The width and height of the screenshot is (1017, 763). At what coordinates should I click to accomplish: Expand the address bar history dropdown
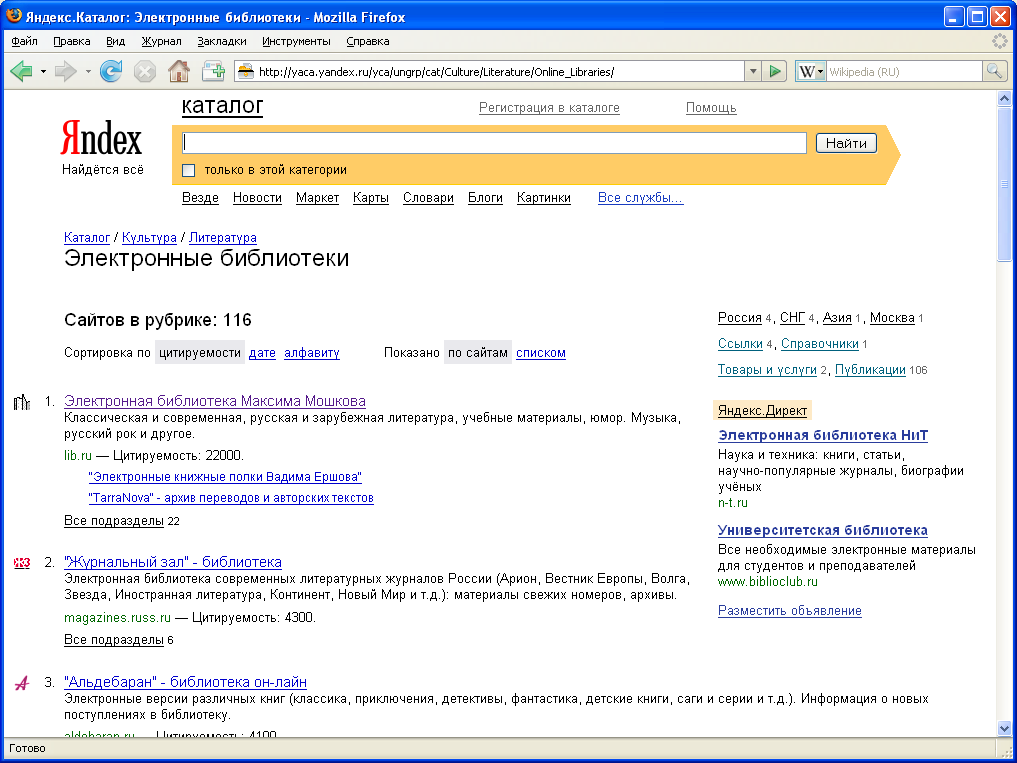pos(752,71)
